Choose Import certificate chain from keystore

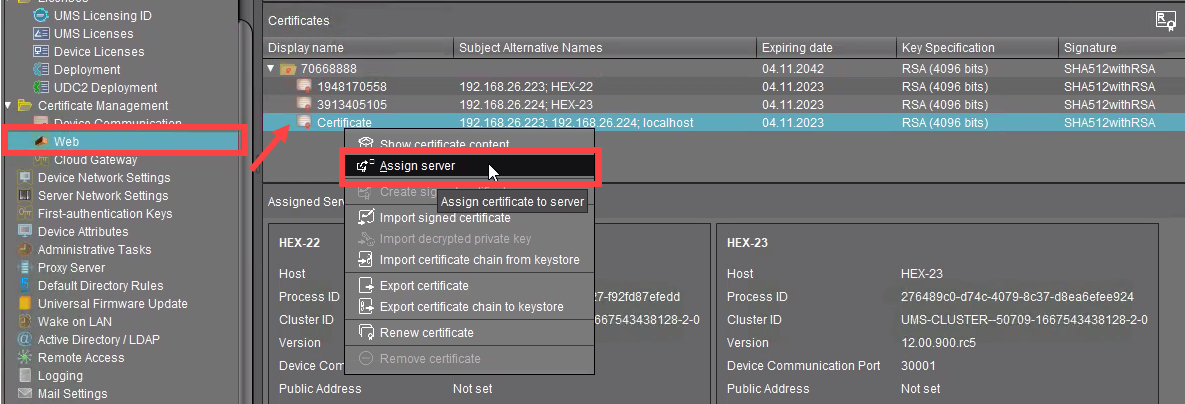[x=479, y=260]
